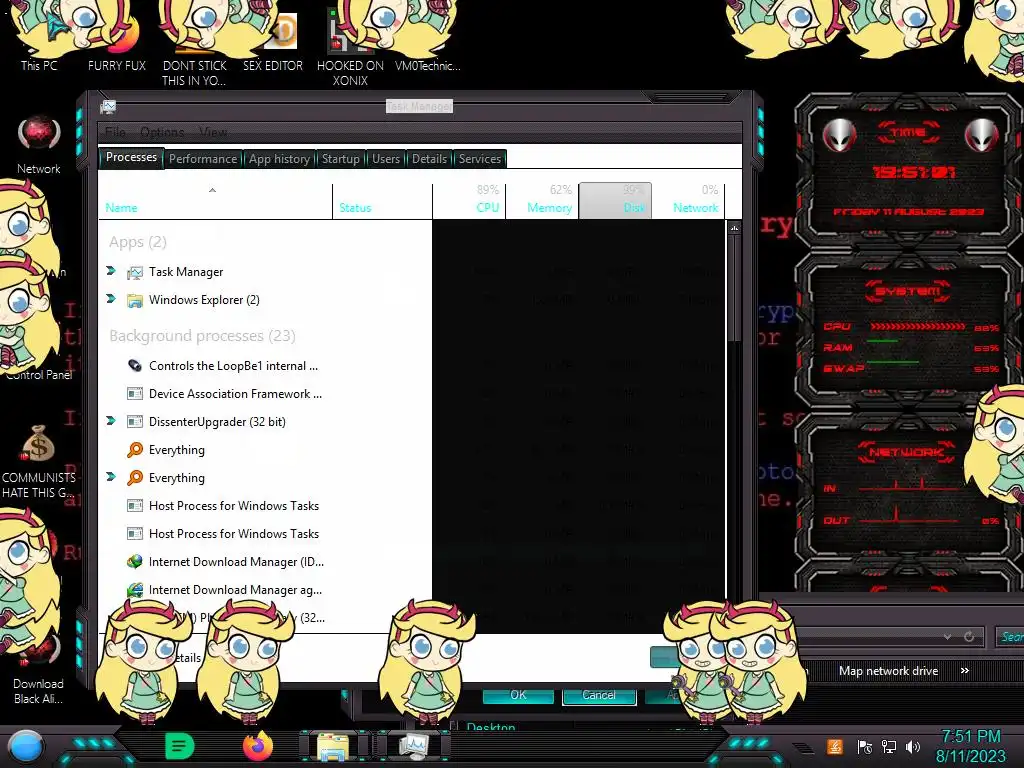
Task: Switch to Task Manager via the taskbar icon
Action: (x=413, y=746)
